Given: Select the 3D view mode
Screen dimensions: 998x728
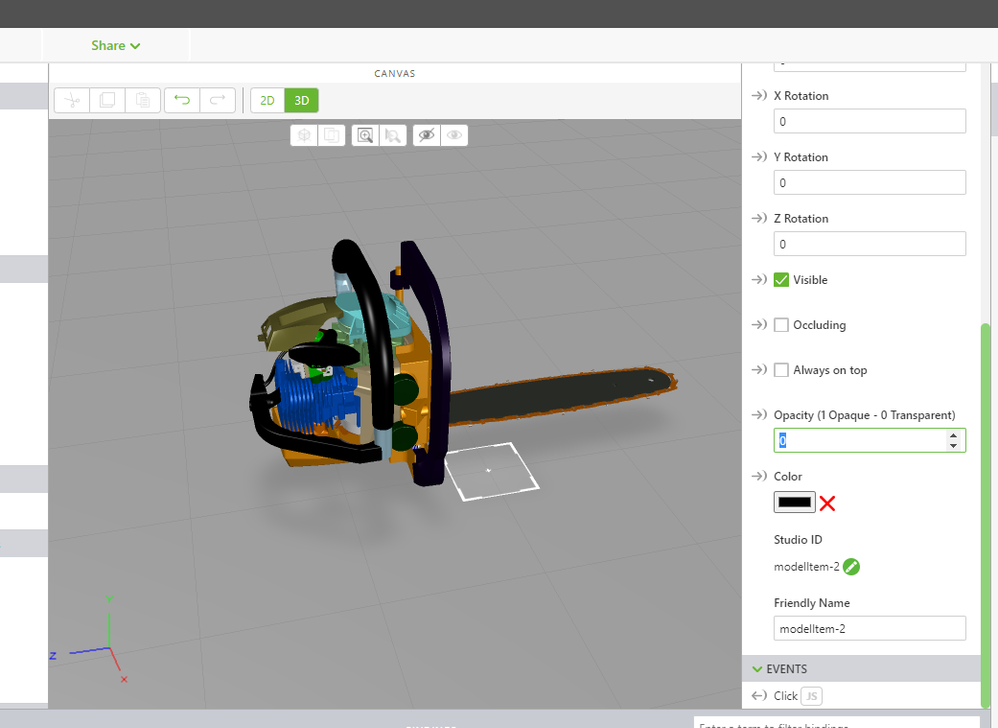Looking at the screenshot, I should (x=301, y=100).
